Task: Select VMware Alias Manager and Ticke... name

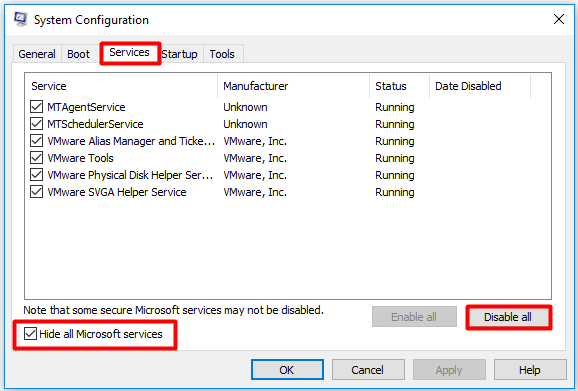Action: point(131,141)
